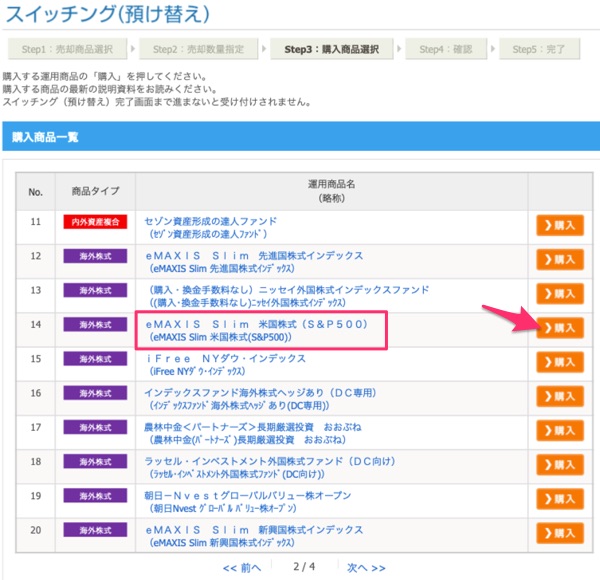Open 農林中金 長期厳選投資 おおぶね link
Image resolution: width=600 pixels, height=580 pixels.
tap(253, 433)
